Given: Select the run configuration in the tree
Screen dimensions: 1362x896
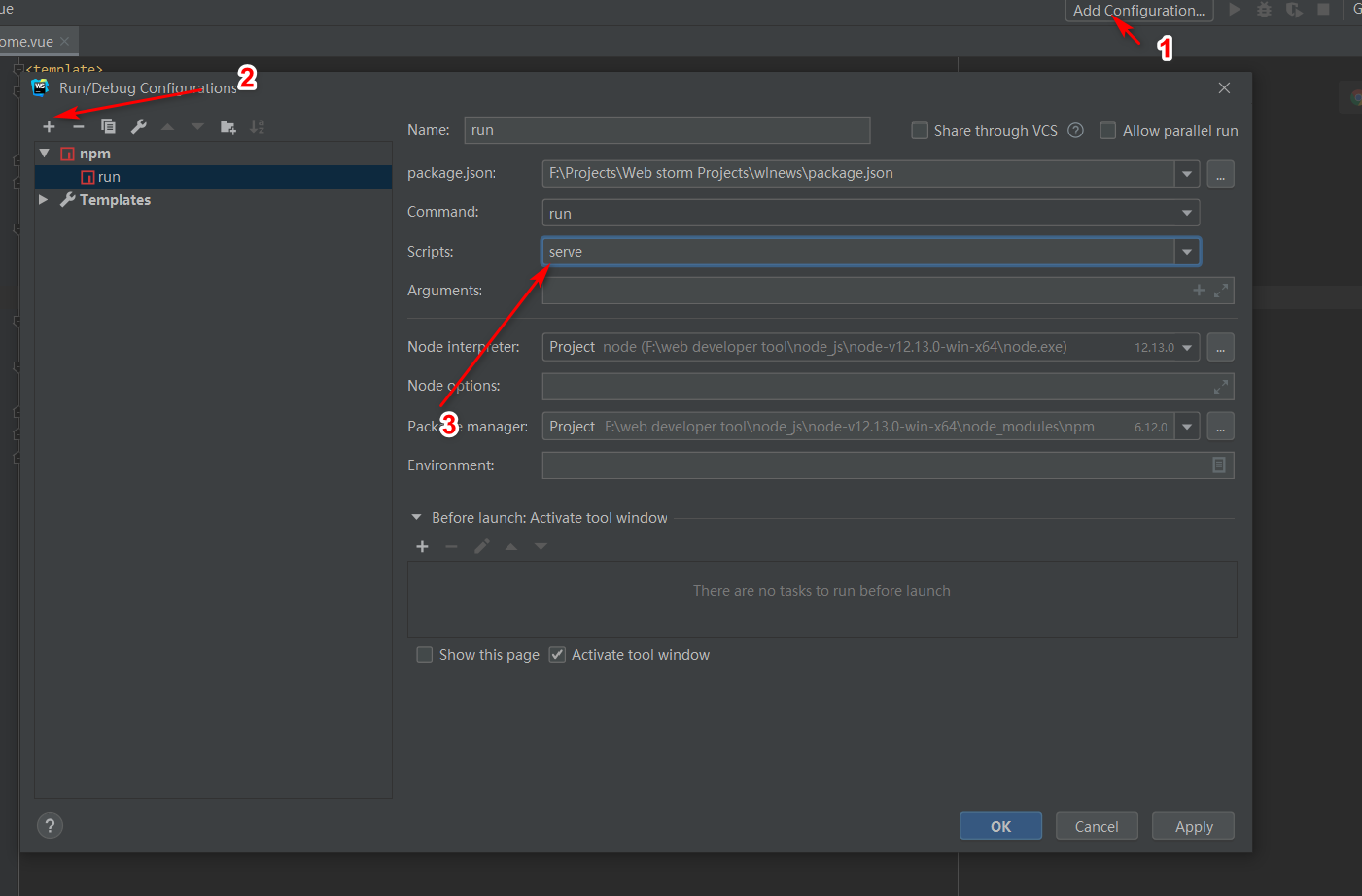Looking at the screenshot, I should click(213, 177).
